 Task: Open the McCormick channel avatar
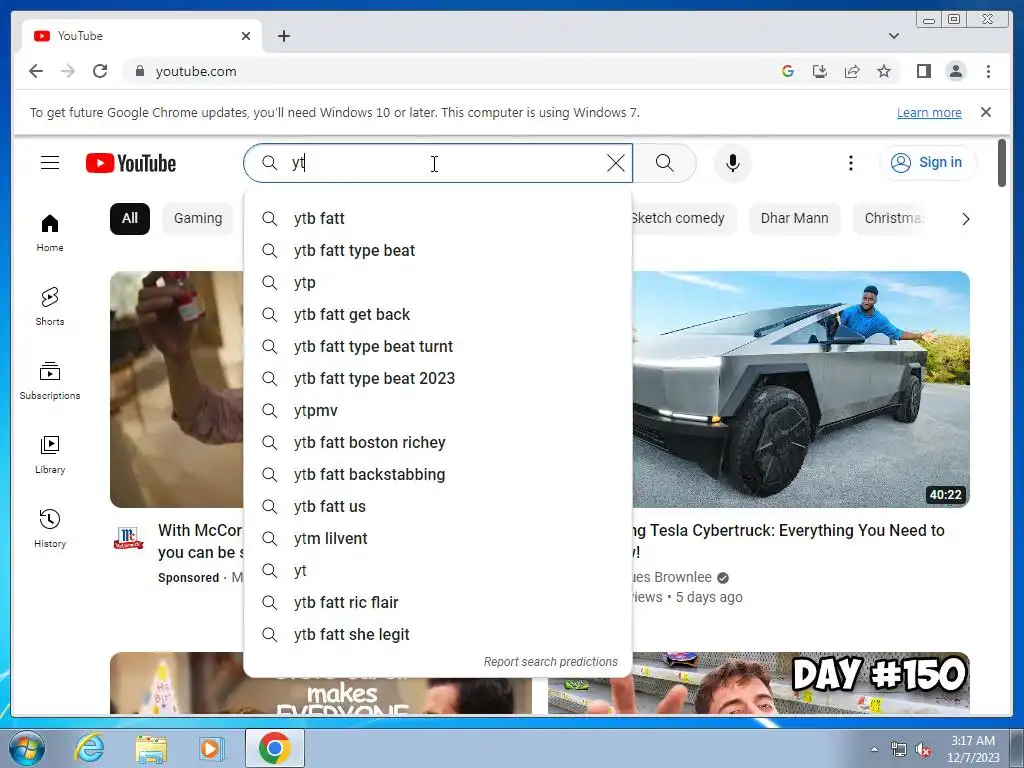129,538
